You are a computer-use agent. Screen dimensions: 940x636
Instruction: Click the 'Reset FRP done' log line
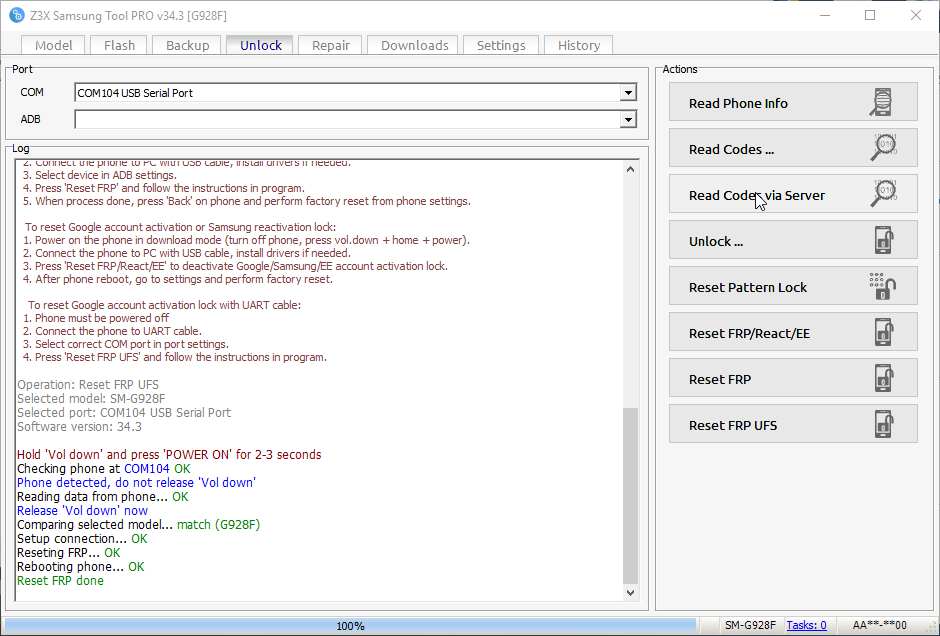tap(60, 581)
